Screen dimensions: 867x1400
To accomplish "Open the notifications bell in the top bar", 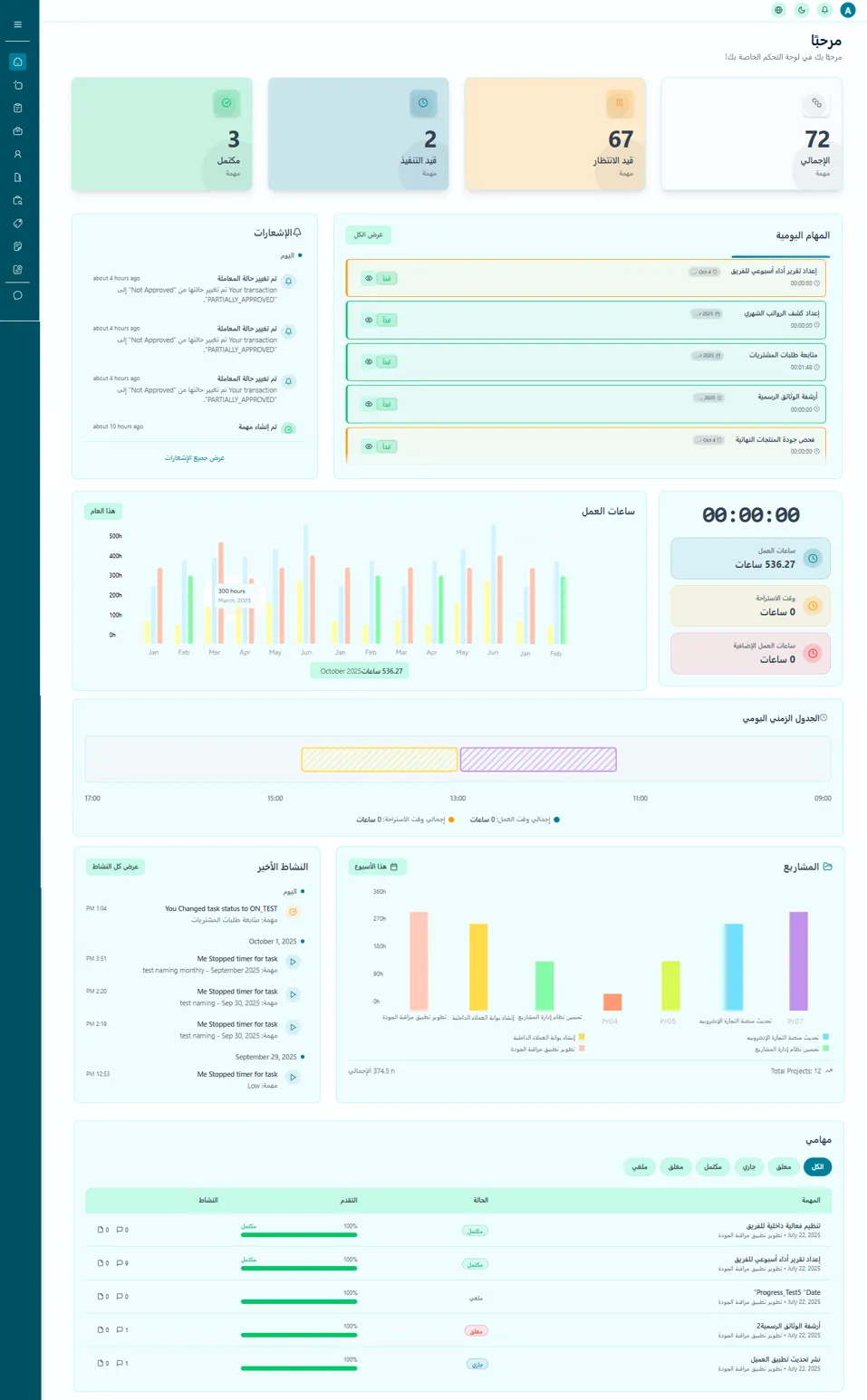I will click(x=824, y=10).
